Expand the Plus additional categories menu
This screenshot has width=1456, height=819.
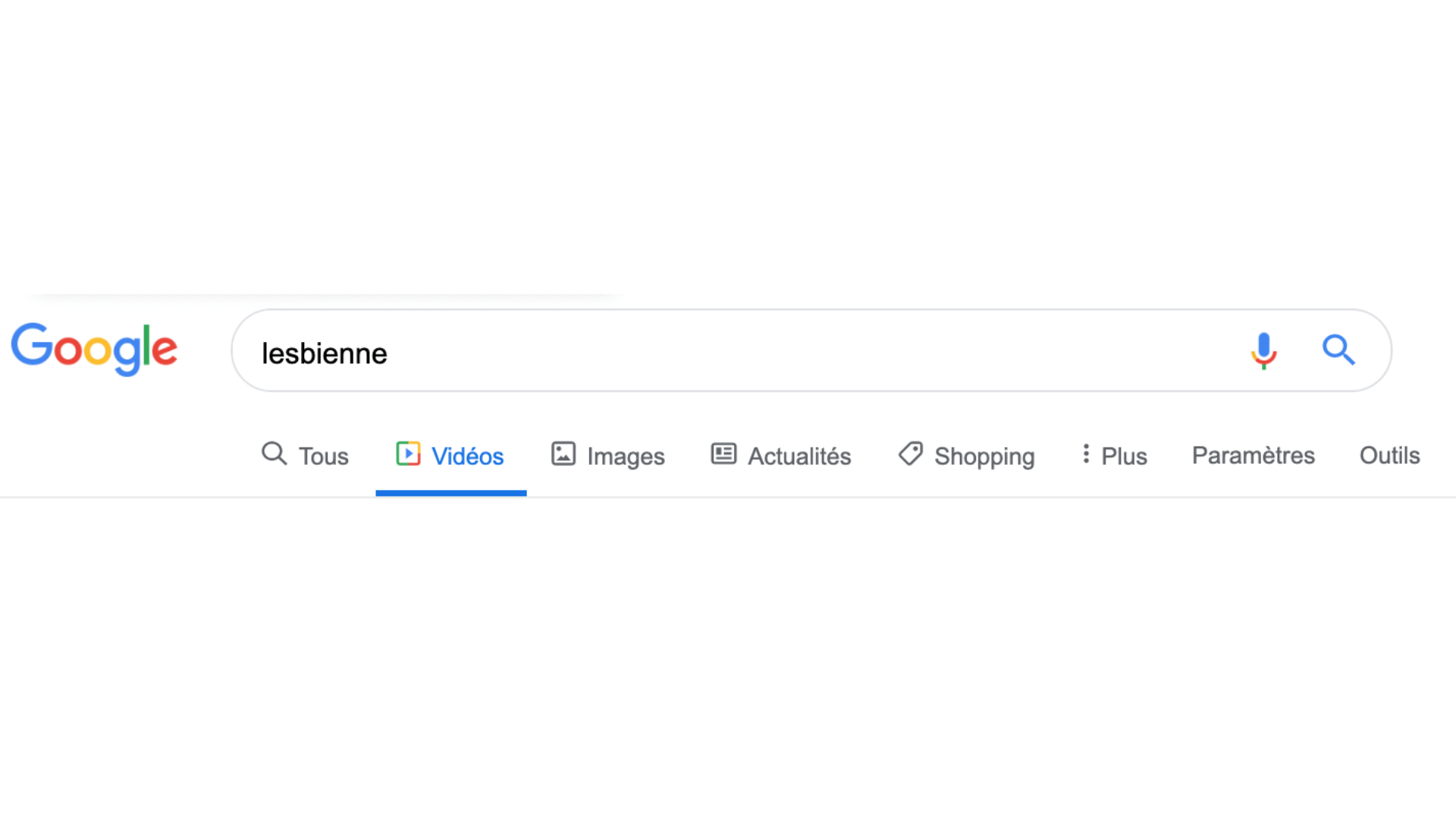point(1113,455)
